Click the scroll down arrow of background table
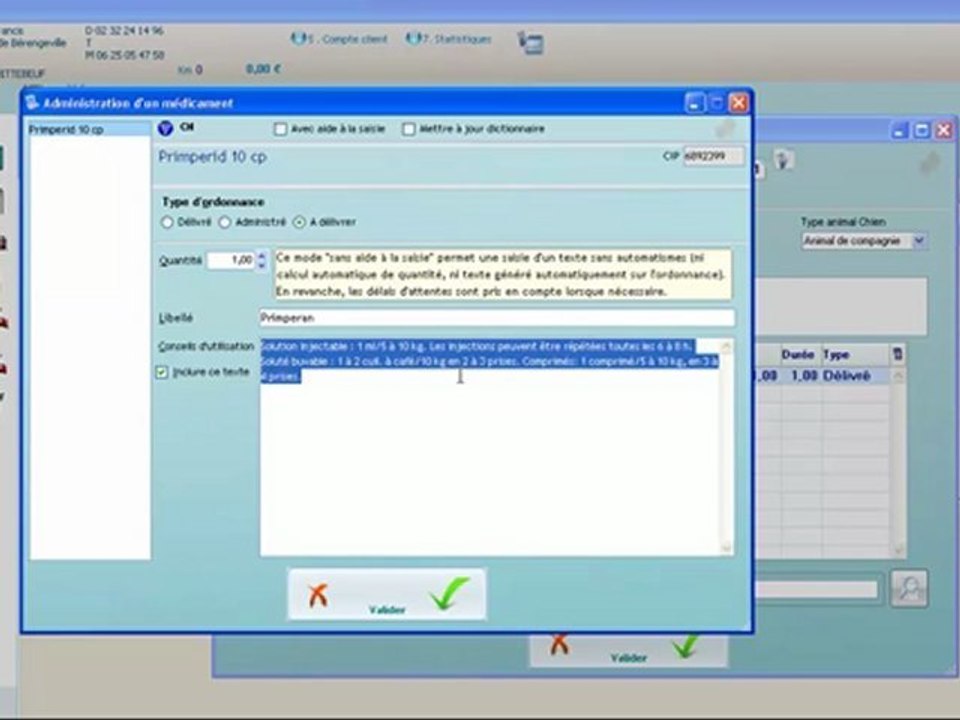The image size is (960, 720). [x=898, y=550]
